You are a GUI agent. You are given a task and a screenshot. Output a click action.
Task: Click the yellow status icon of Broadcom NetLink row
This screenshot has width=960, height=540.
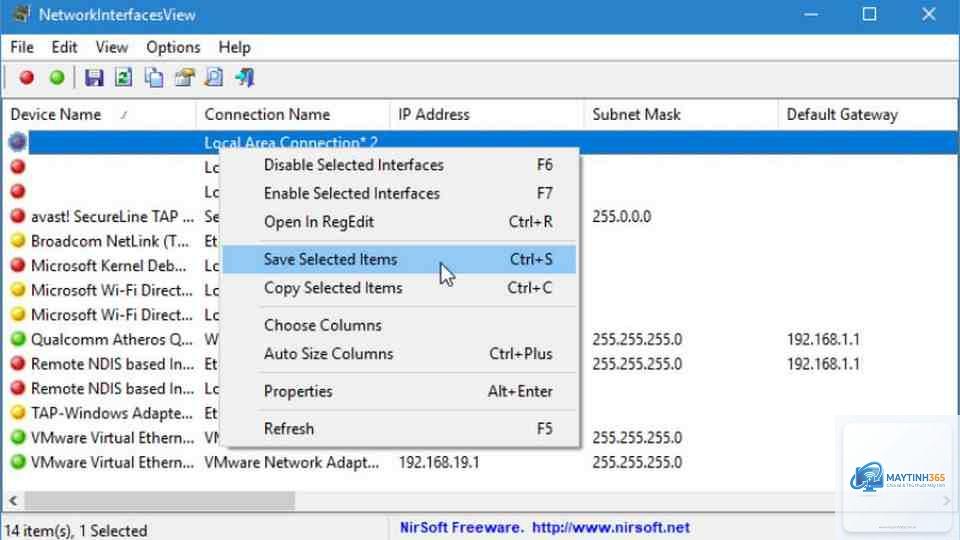pos(18,241)
